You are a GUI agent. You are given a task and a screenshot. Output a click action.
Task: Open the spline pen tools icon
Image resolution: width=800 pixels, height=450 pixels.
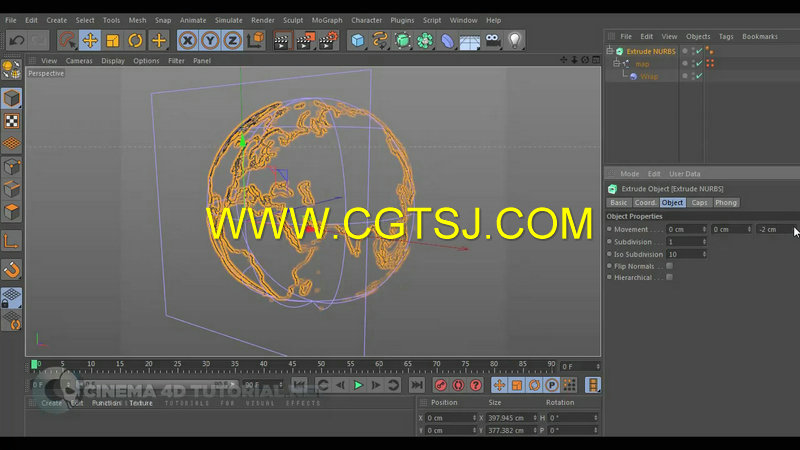380,40
